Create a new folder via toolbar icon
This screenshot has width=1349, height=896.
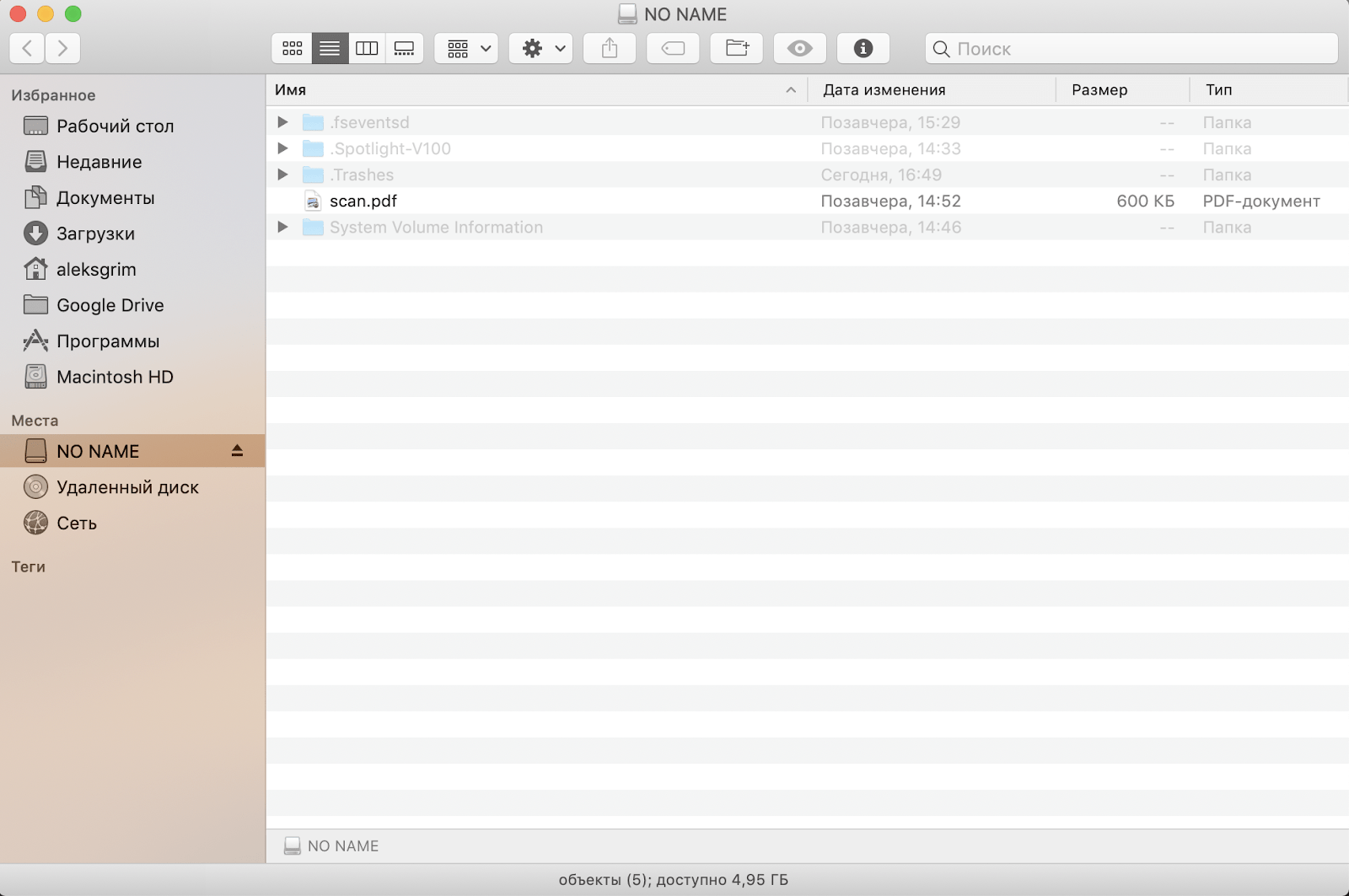[737, 49]
